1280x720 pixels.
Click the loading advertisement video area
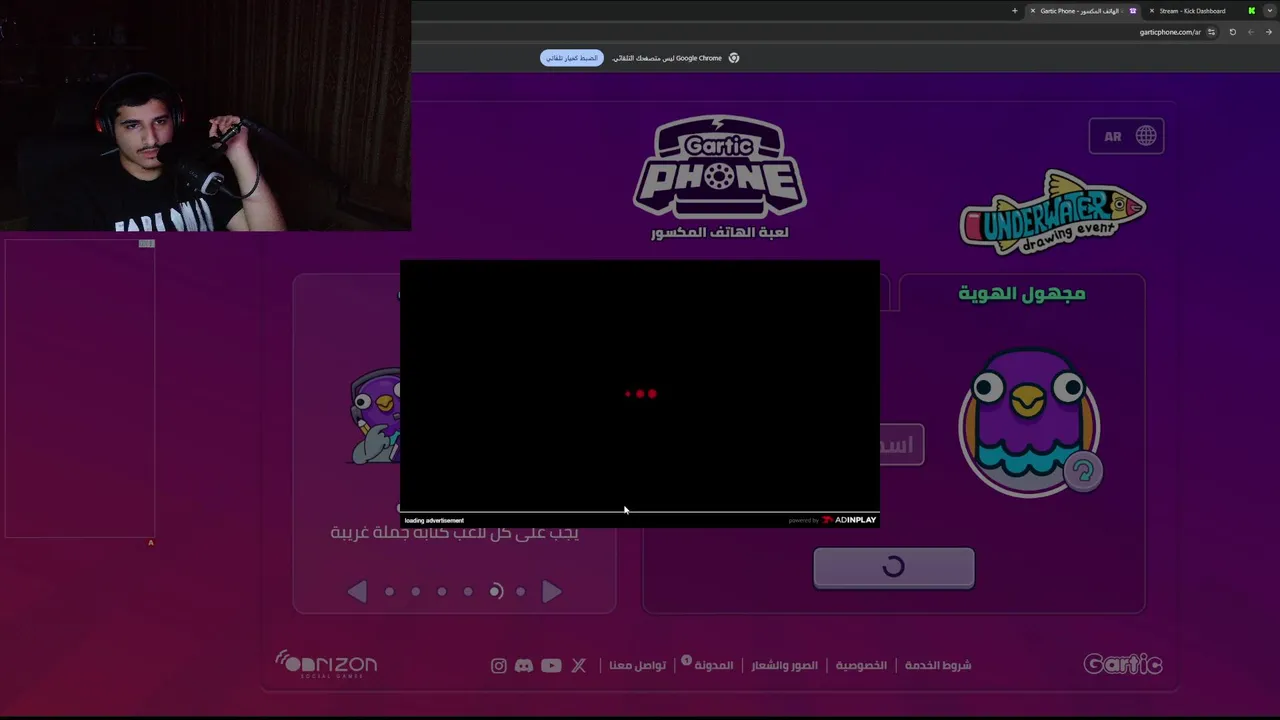coord(640,387)
